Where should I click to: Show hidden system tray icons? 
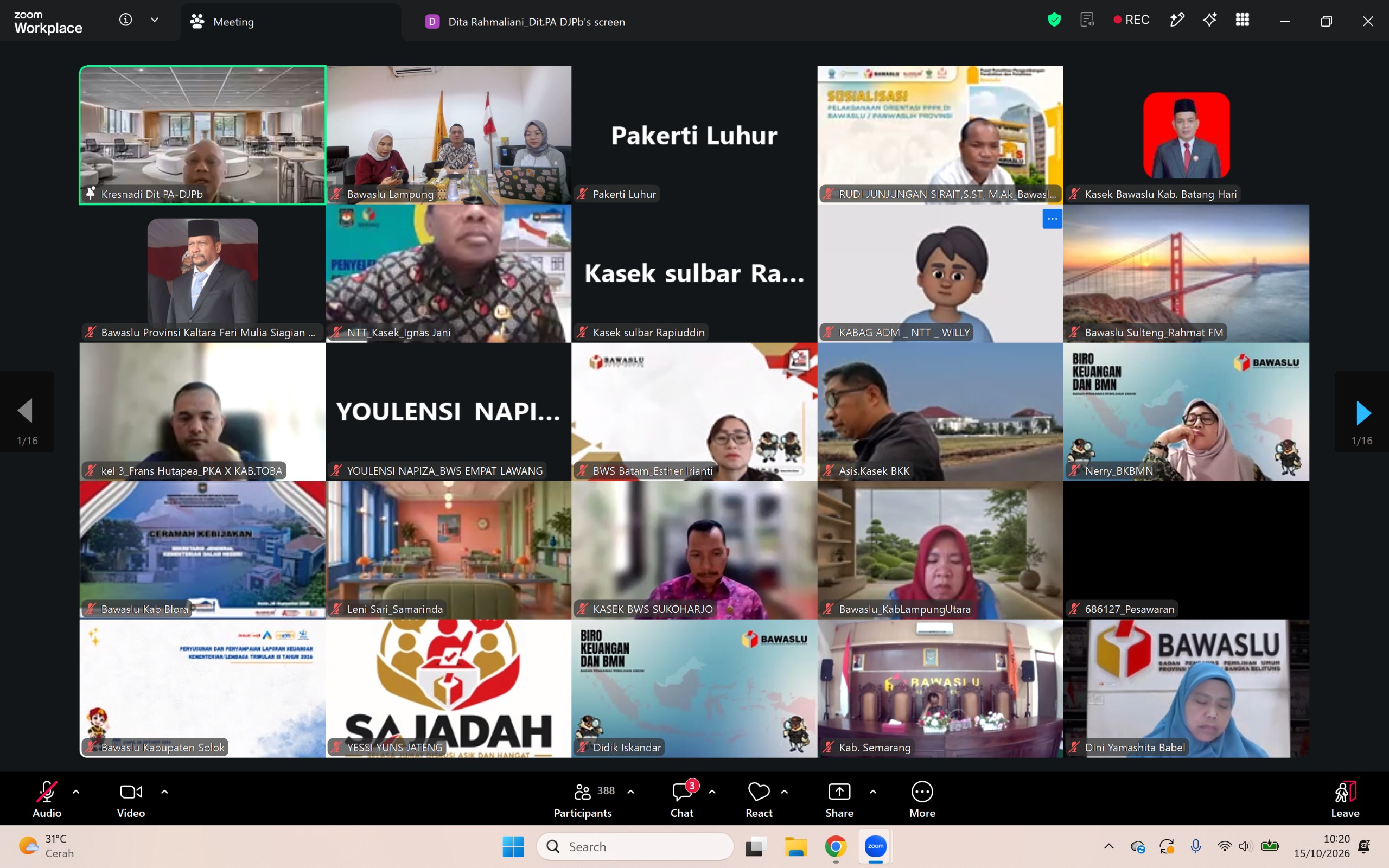[x=1109, y=846]
